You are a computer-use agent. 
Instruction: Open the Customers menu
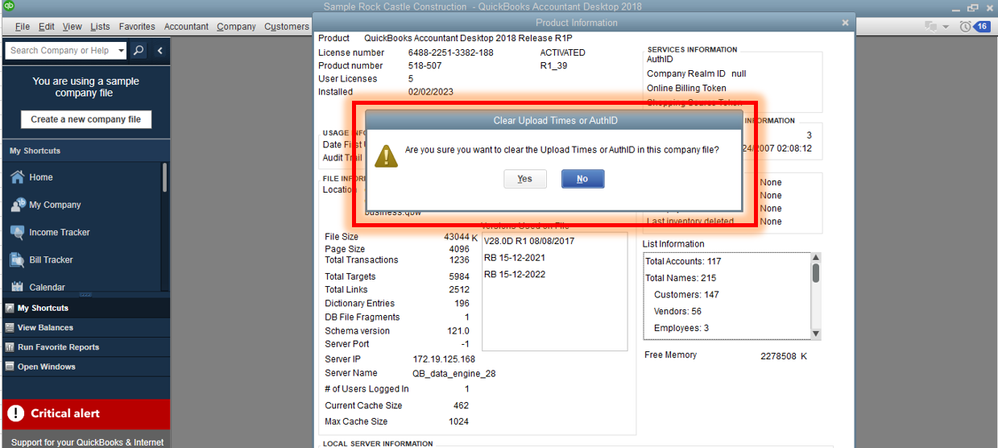click(286, 27)
